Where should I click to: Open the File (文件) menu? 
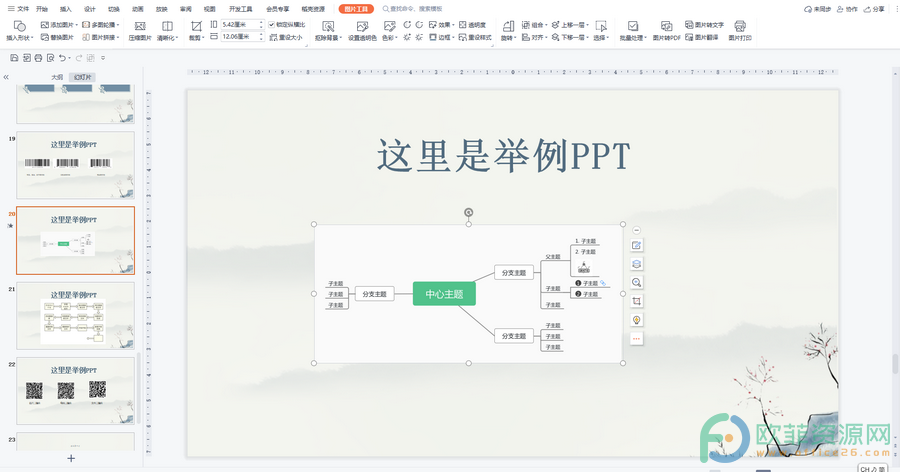(x=18, y=9)
